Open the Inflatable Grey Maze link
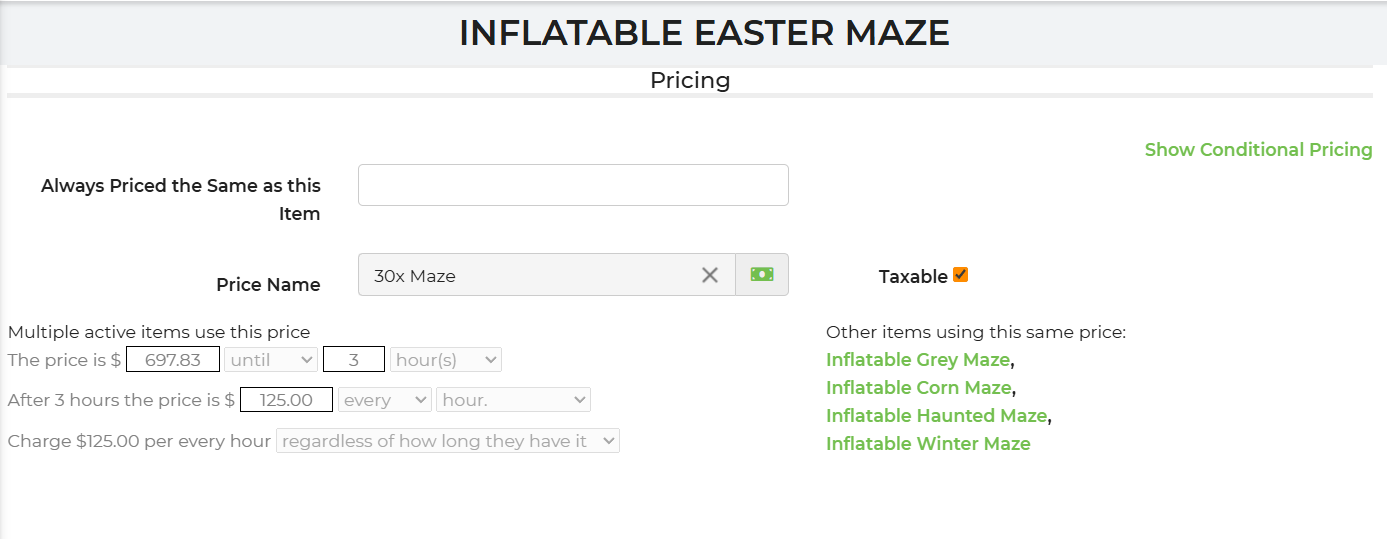The image size is (1387, 539). (x=917, y=360)
